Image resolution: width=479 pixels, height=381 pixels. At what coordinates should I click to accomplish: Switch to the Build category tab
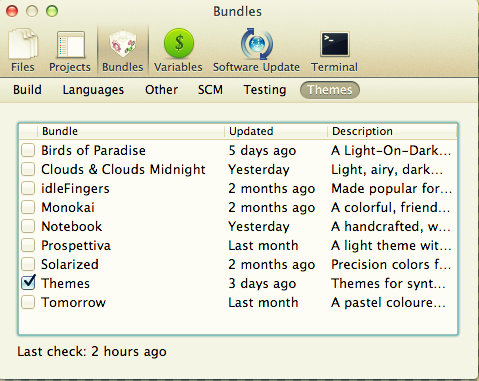pyautogui.click(x=27, y=90)
